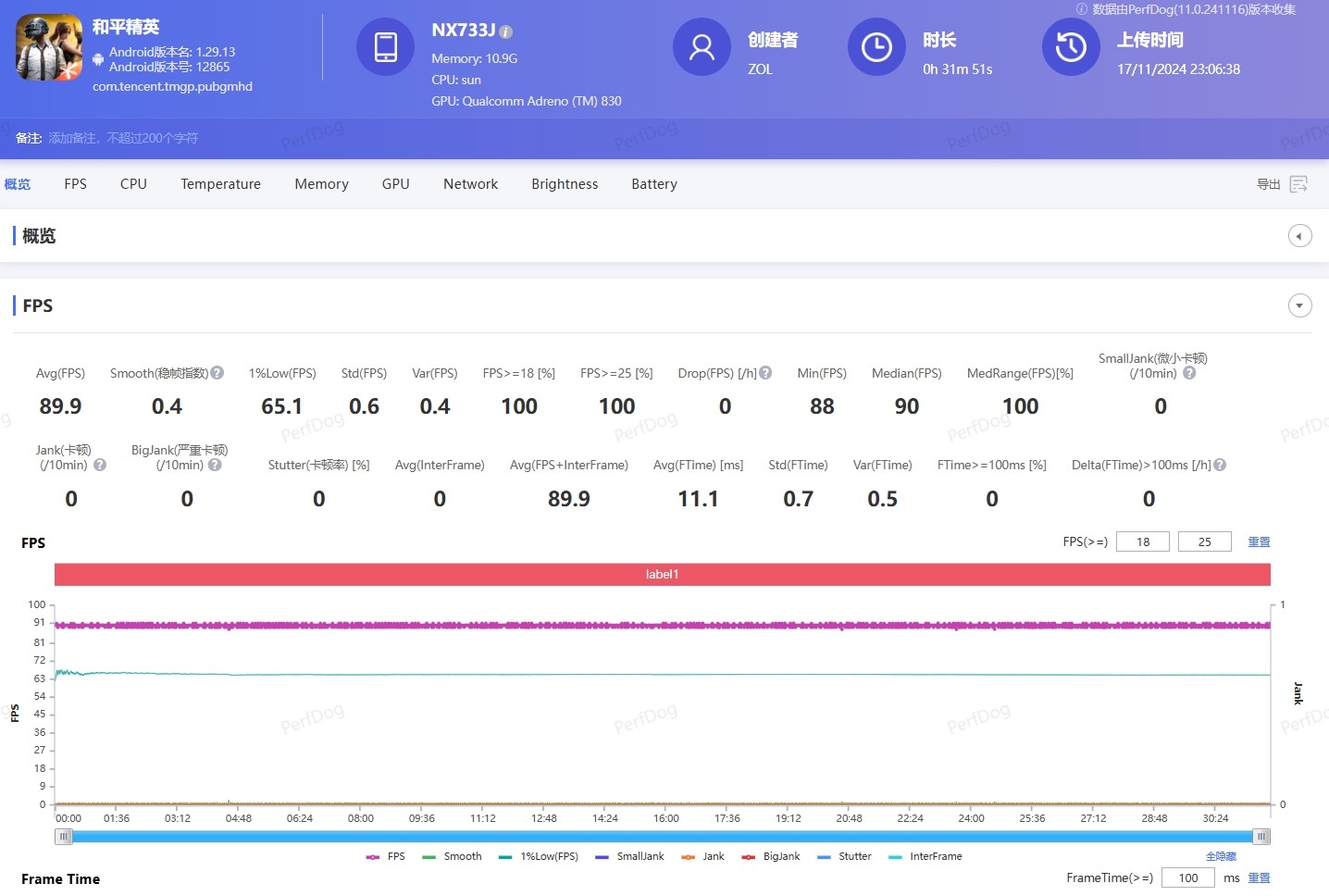
Task: Open the Battery tab
Action: click(x=654, y=184)
